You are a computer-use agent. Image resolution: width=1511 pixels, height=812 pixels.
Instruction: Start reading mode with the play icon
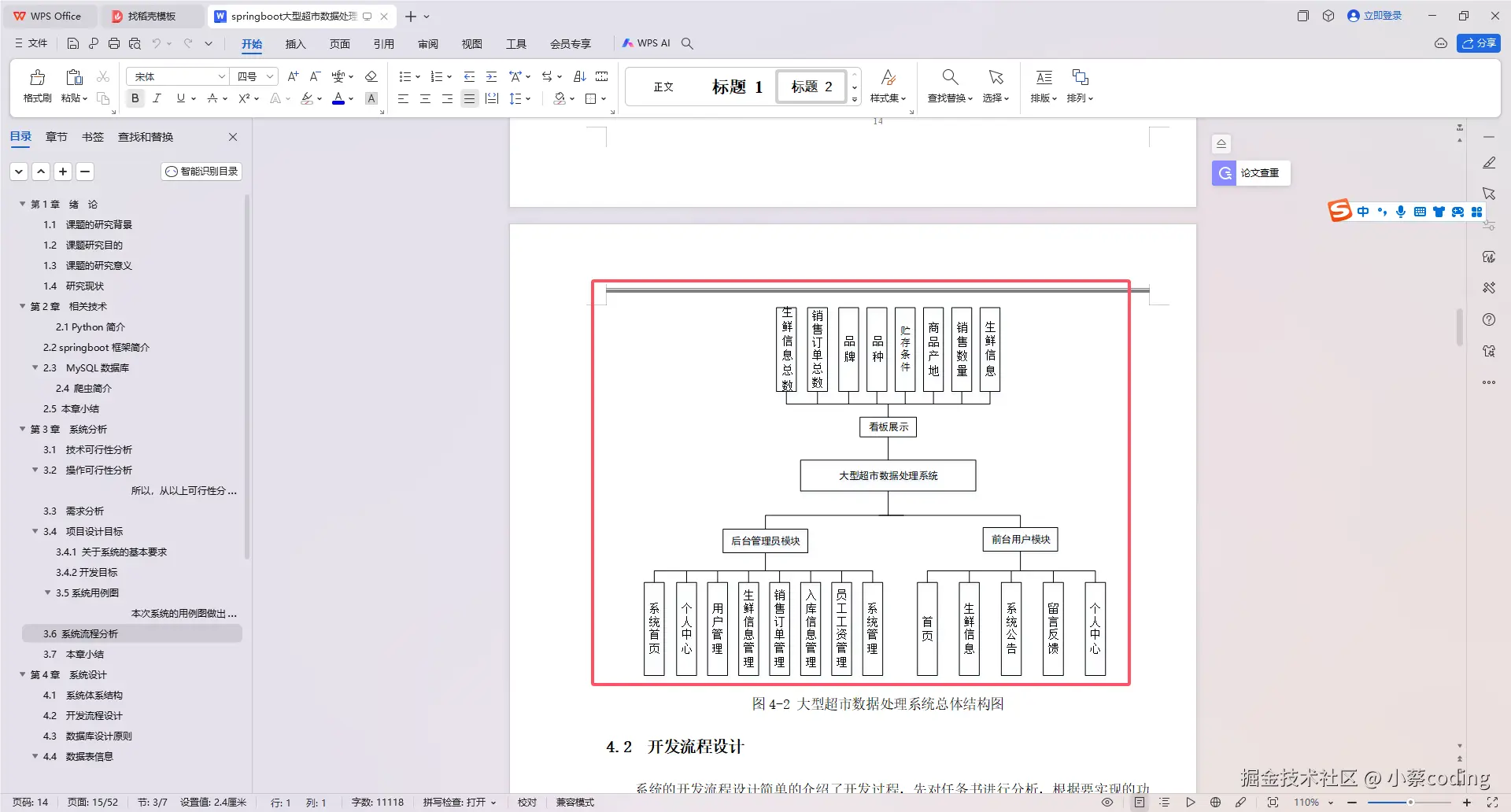(1191, 803)
